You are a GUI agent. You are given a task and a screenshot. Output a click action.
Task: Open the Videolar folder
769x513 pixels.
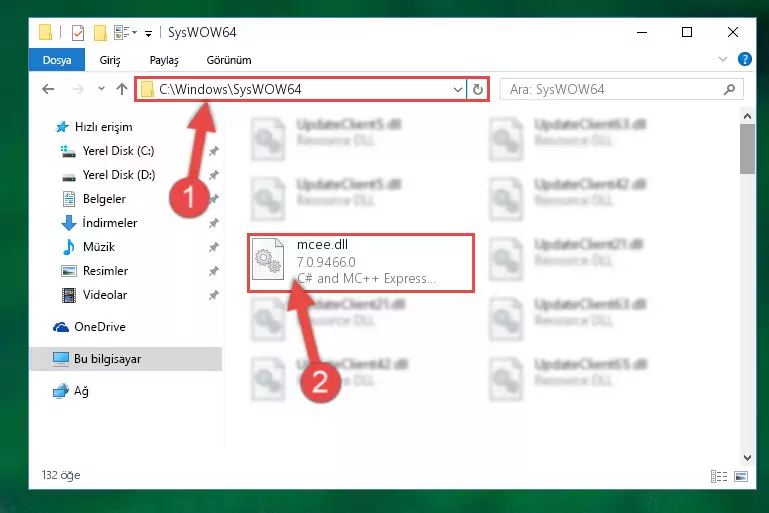(x=104, y=295)
